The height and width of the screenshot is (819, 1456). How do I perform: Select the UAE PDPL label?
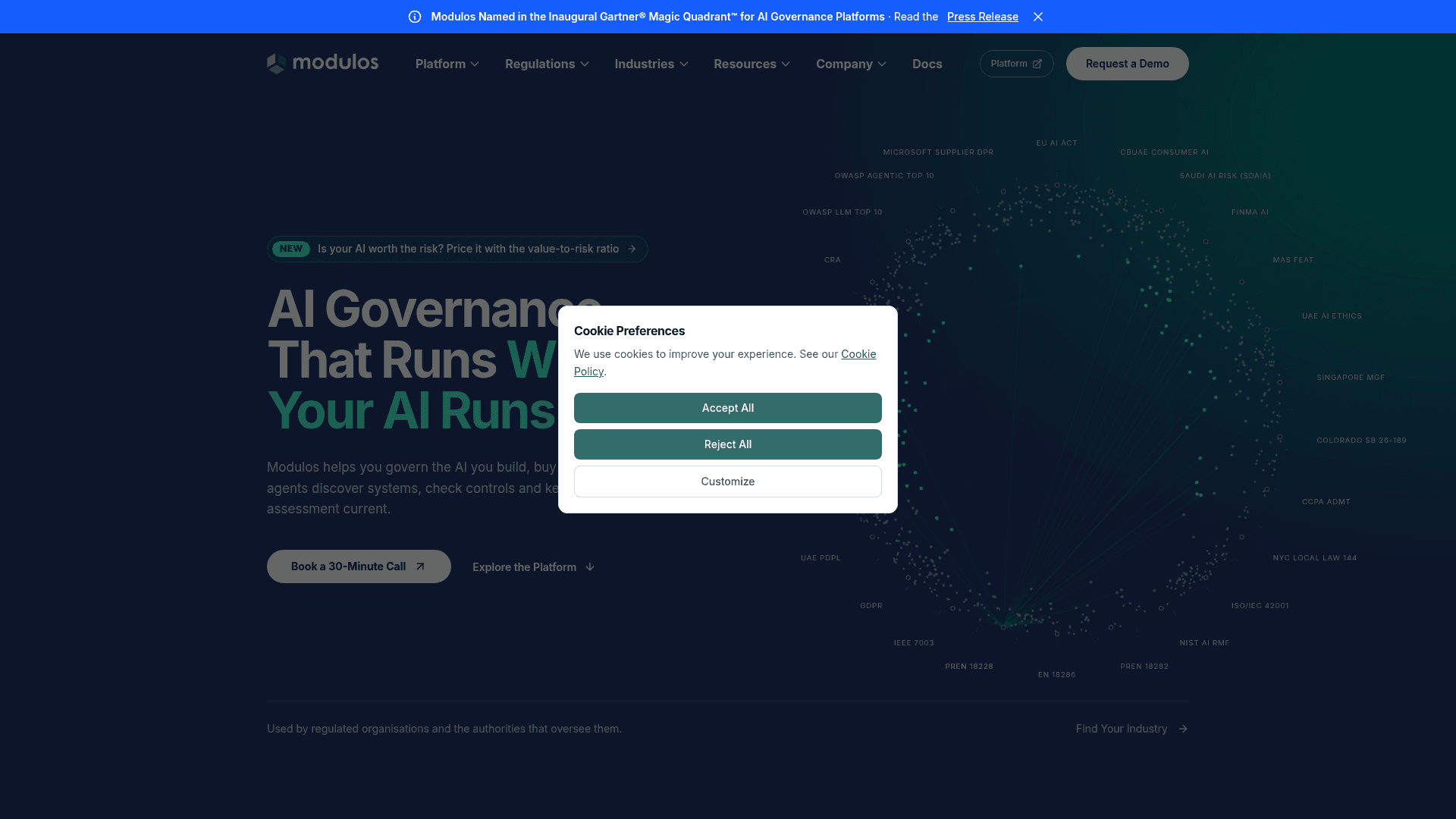point(821,558)
